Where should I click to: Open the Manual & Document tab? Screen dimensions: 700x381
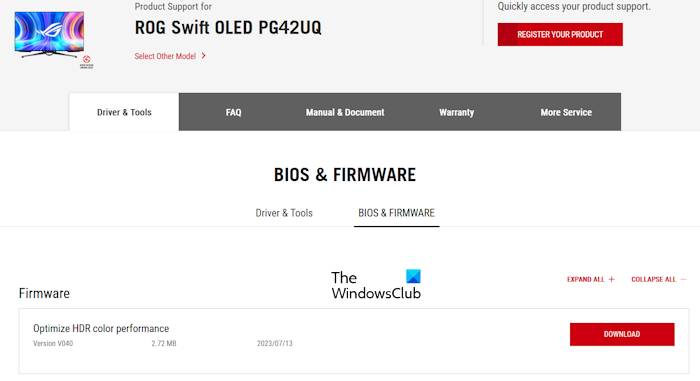345,112
